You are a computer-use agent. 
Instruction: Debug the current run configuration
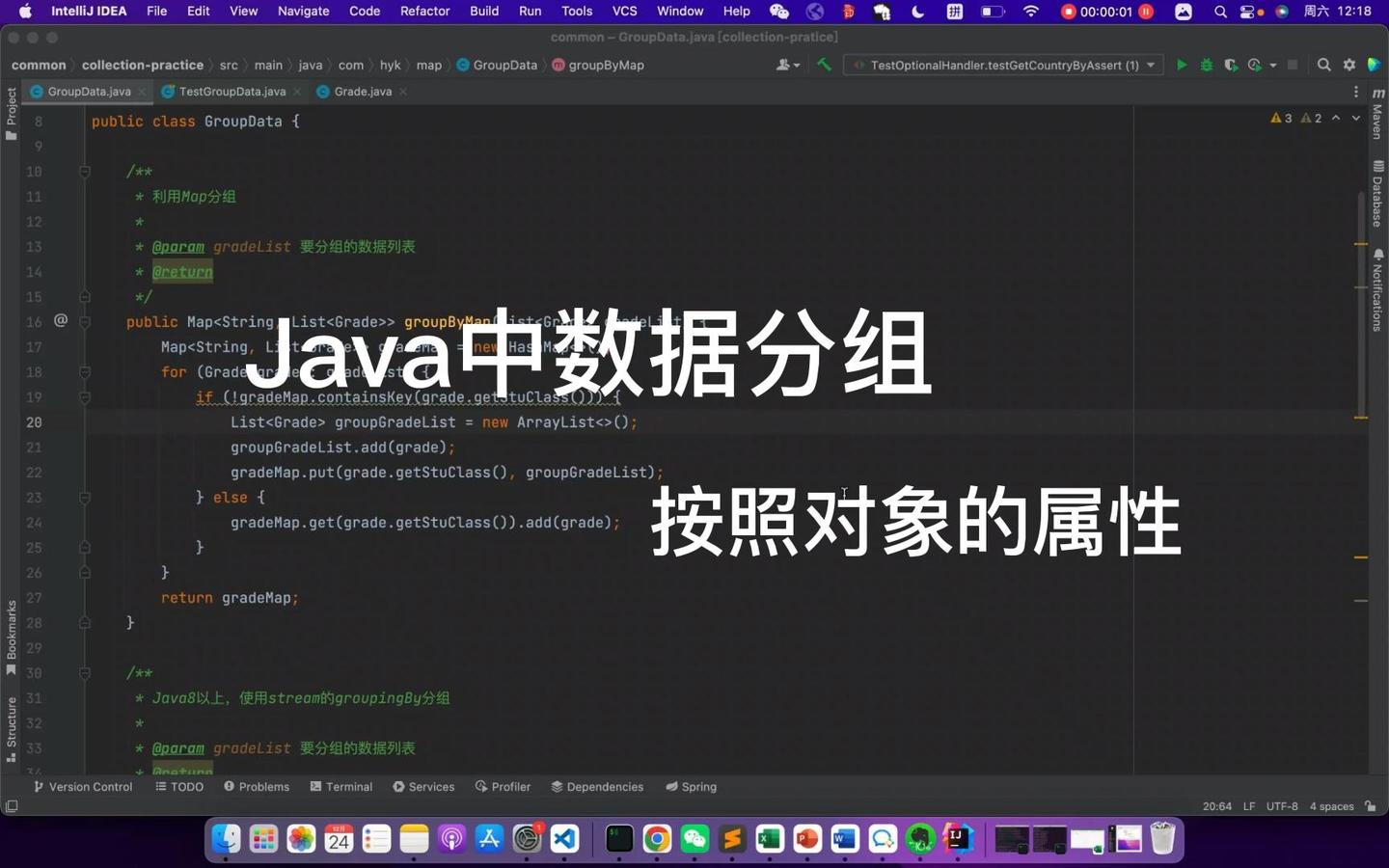pos(1205,65)
